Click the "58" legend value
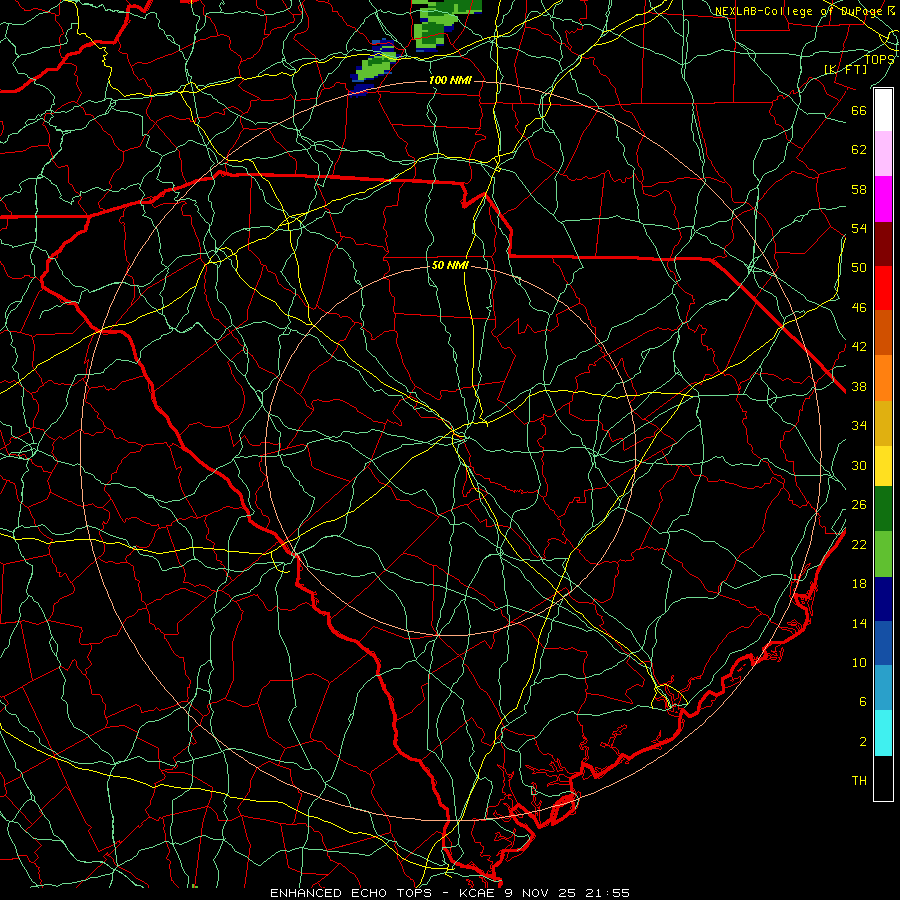Screen dimensions: 900x900 (x=859, y=189)
